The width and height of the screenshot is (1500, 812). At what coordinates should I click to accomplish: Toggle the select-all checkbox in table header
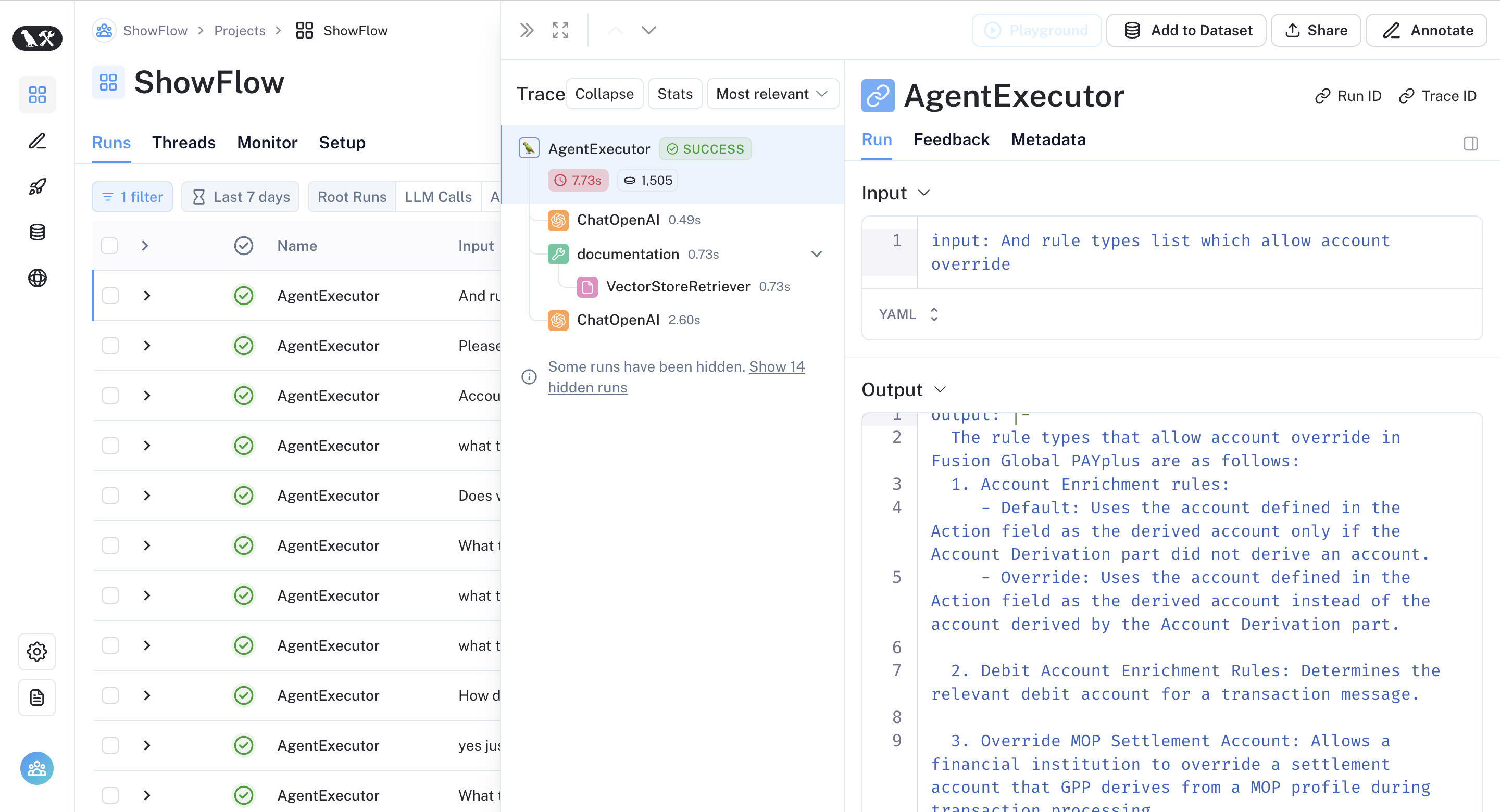[109, 246]
